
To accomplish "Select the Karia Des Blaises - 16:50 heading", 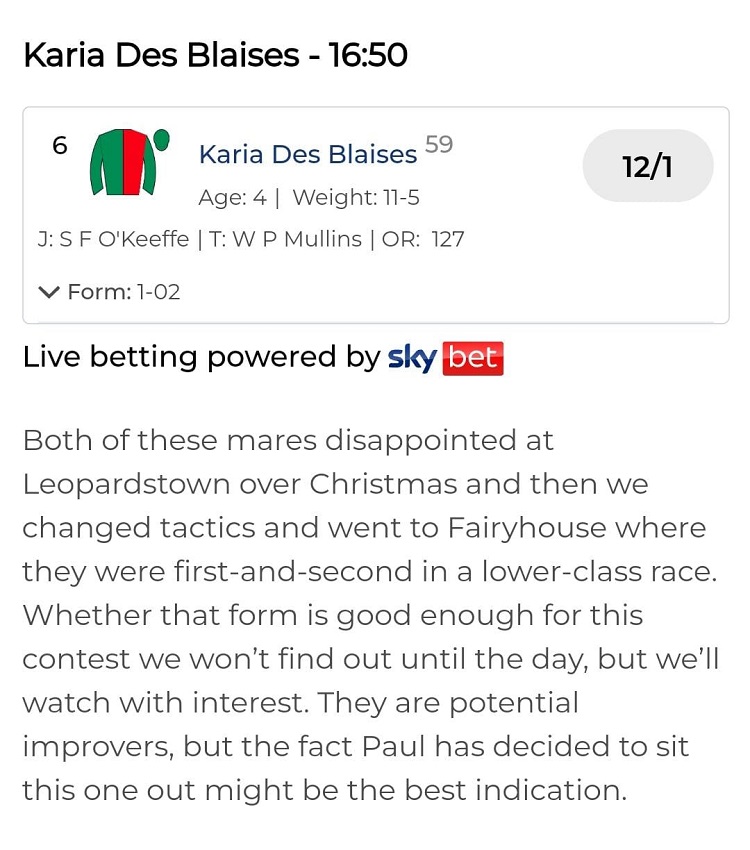I will pos(215,55).
